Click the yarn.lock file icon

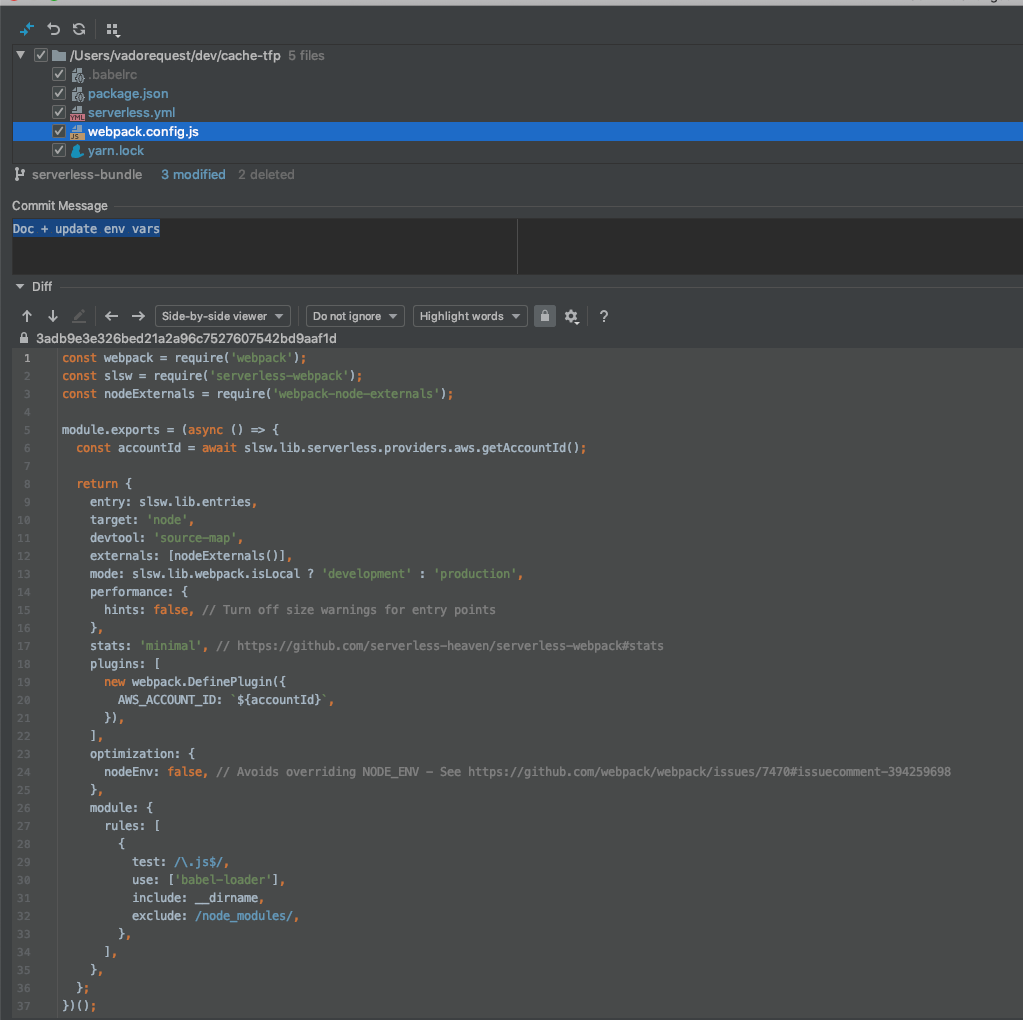(x=78, y=151)
